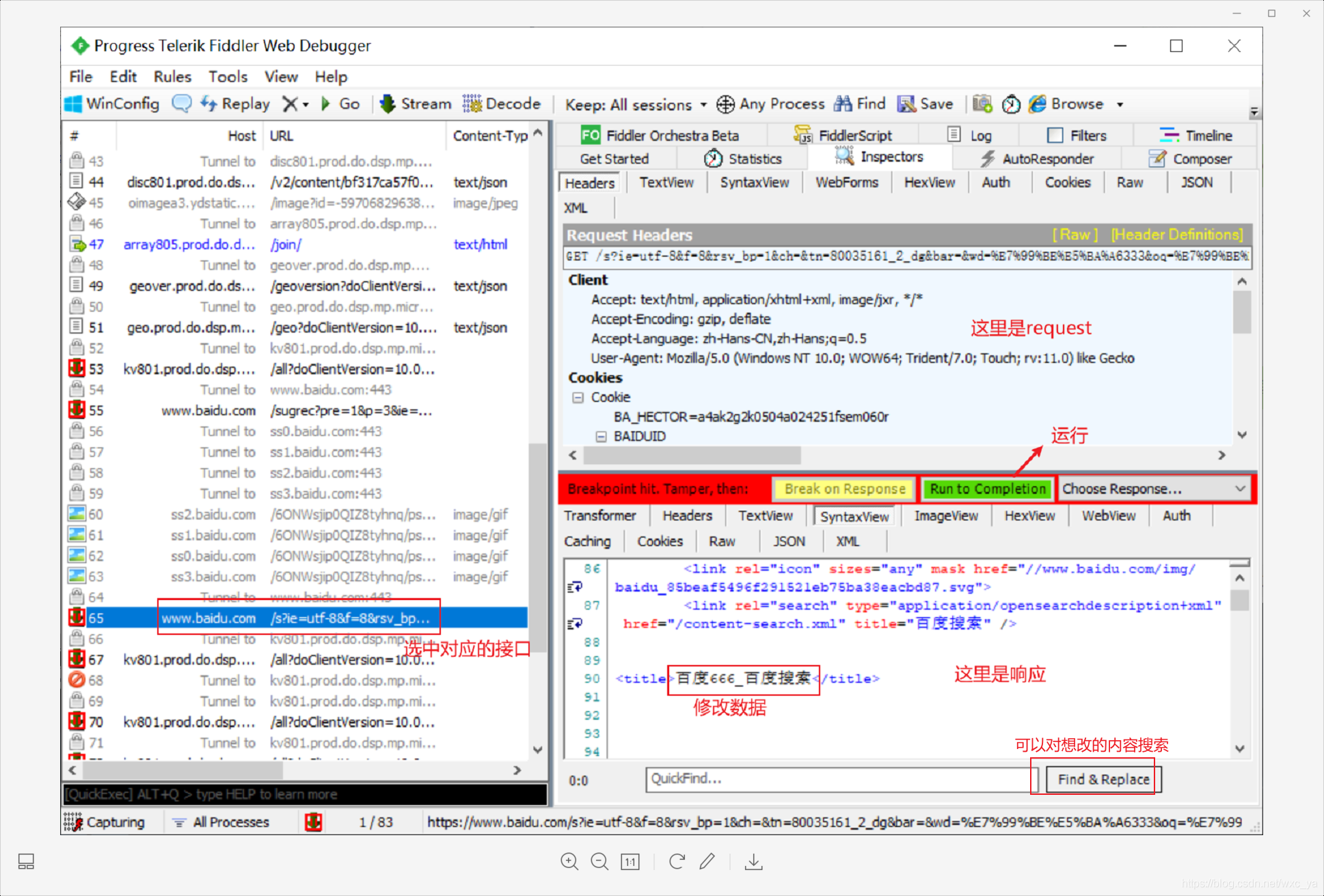Click the comment bubble toolbar icon

point(181,104)
